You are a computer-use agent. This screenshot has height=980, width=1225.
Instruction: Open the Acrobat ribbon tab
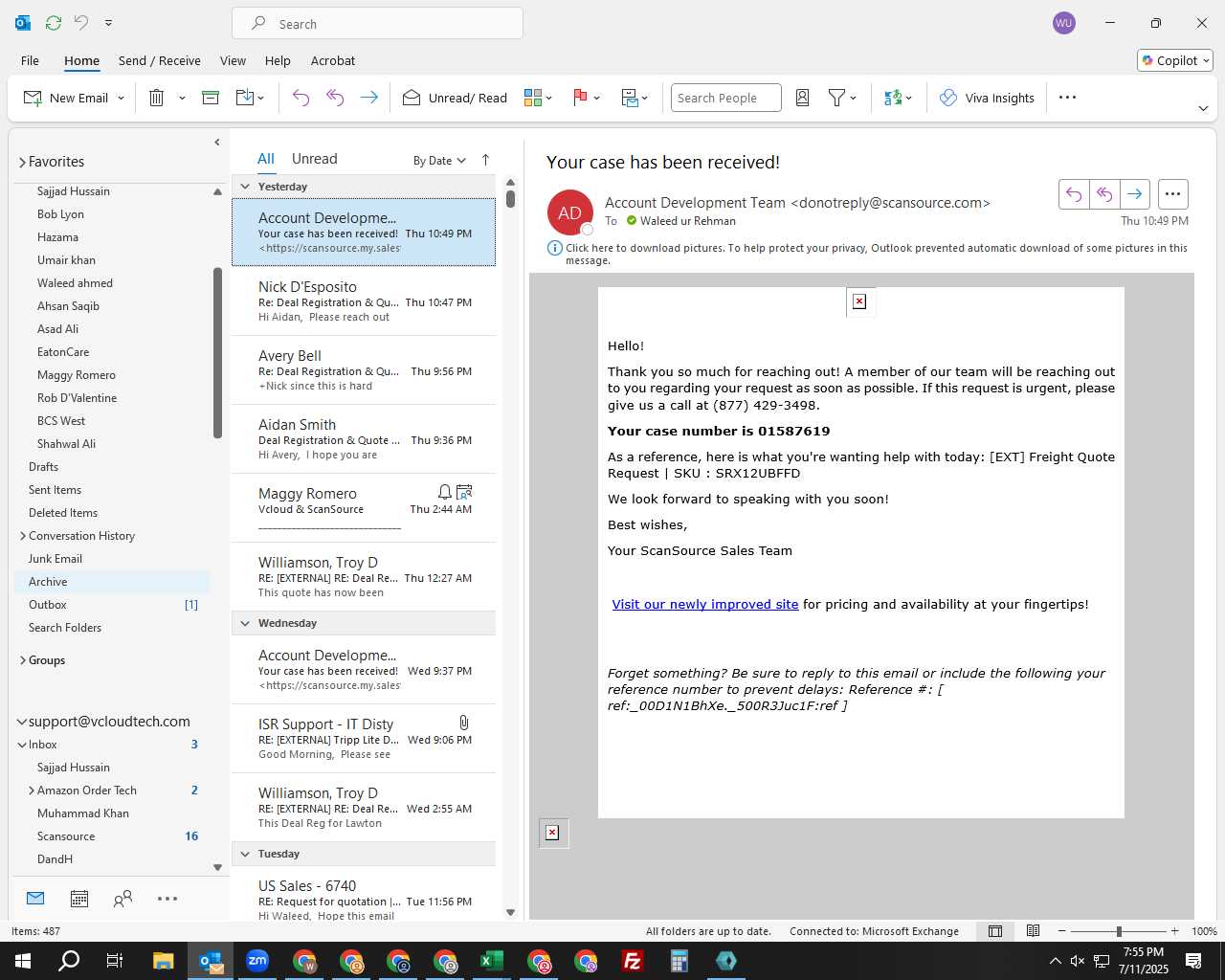point(333,60)
